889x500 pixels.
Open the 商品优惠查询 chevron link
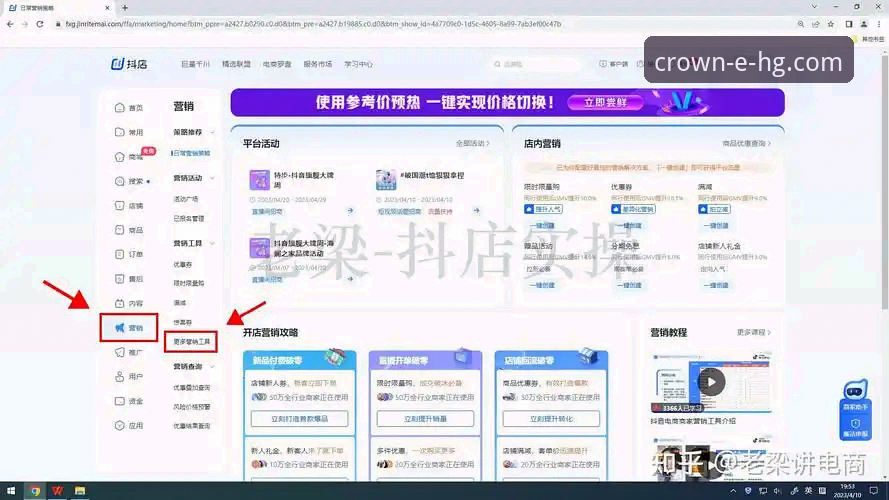point(746,143)
